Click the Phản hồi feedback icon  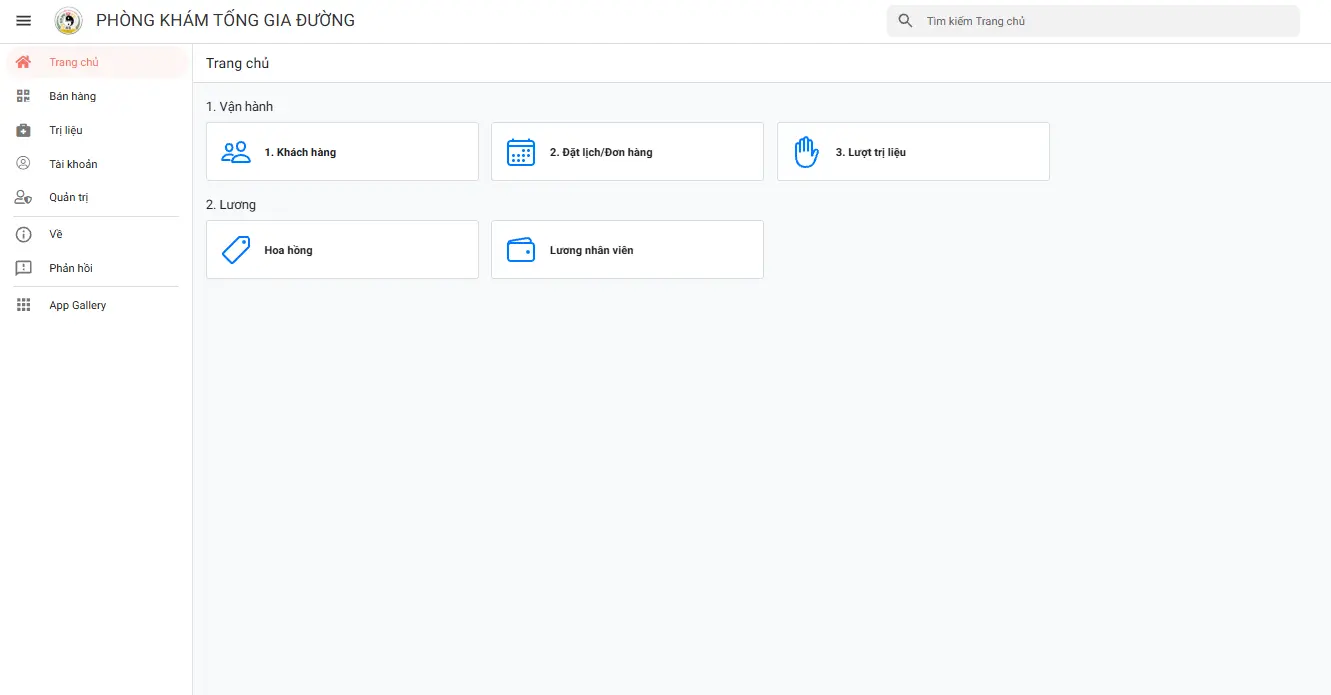pos(24,268)
